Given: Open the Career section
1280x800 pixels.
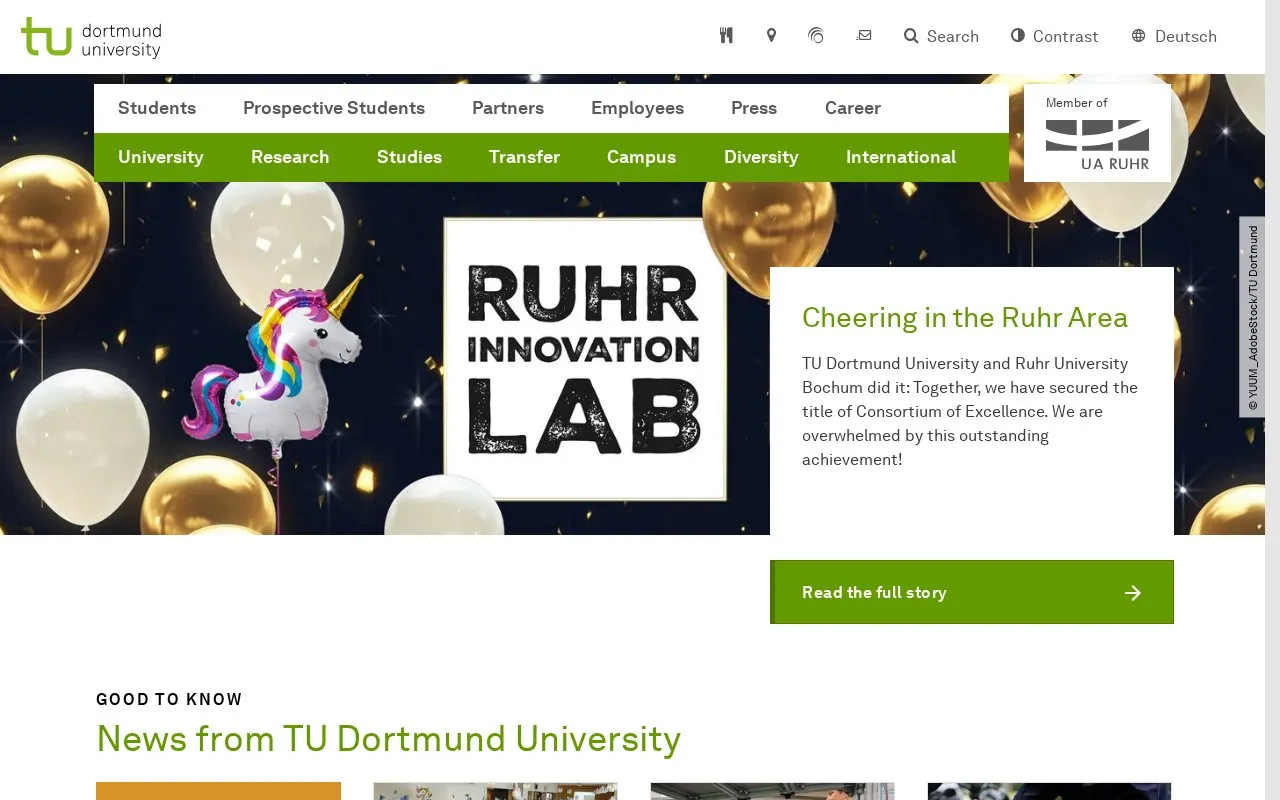Looking at the screenshot, I should click(853, 108).
